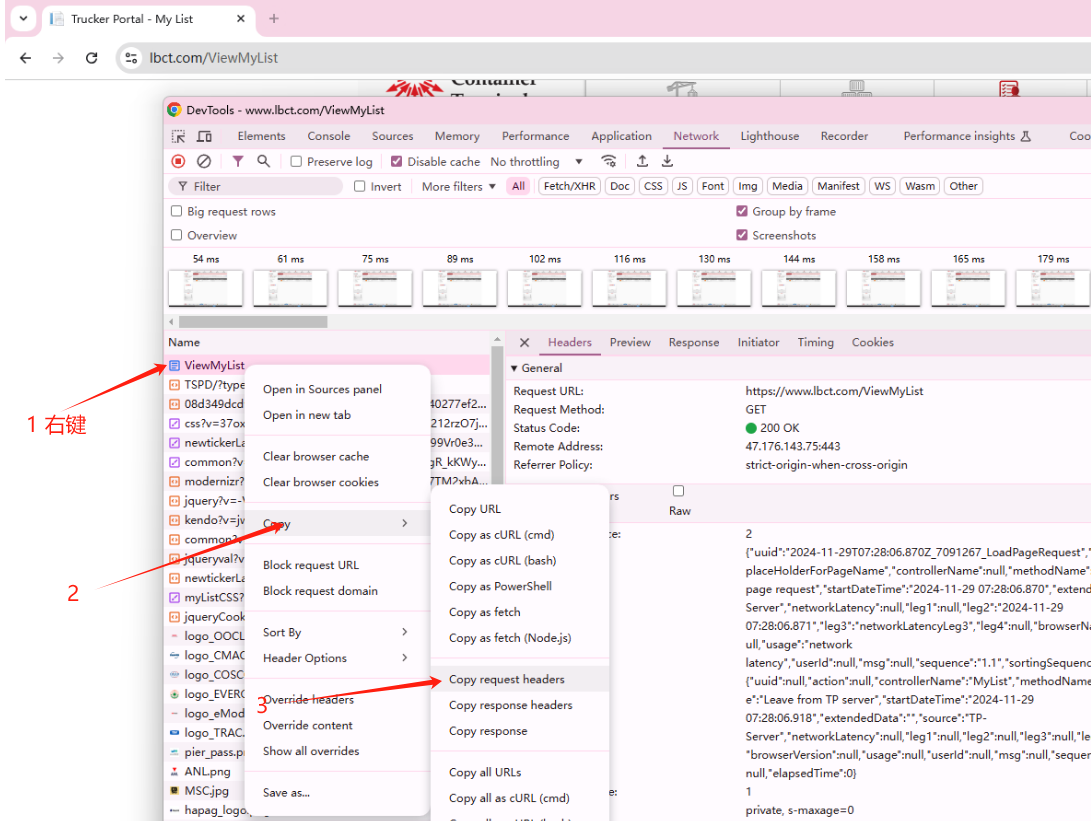Toggle the network filter funnel icon

pyautogui.click(x=238, y=161)
